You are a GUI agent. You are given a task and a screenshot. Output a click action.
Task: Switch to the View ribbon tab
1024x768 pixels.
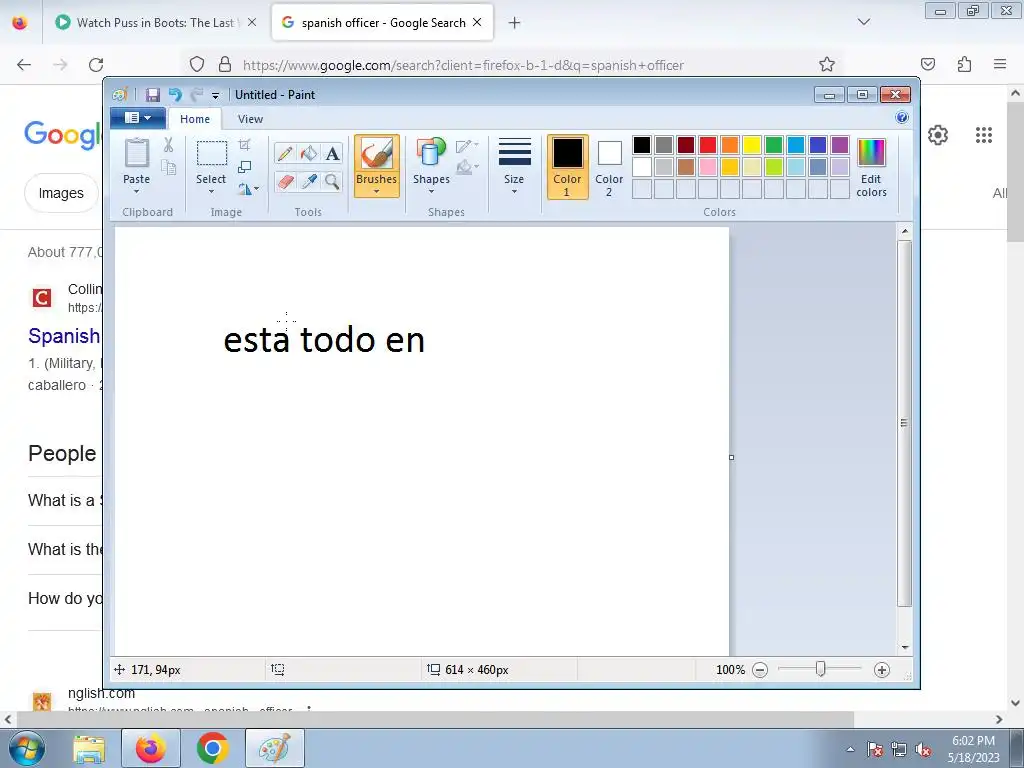[x=250, y=119]
